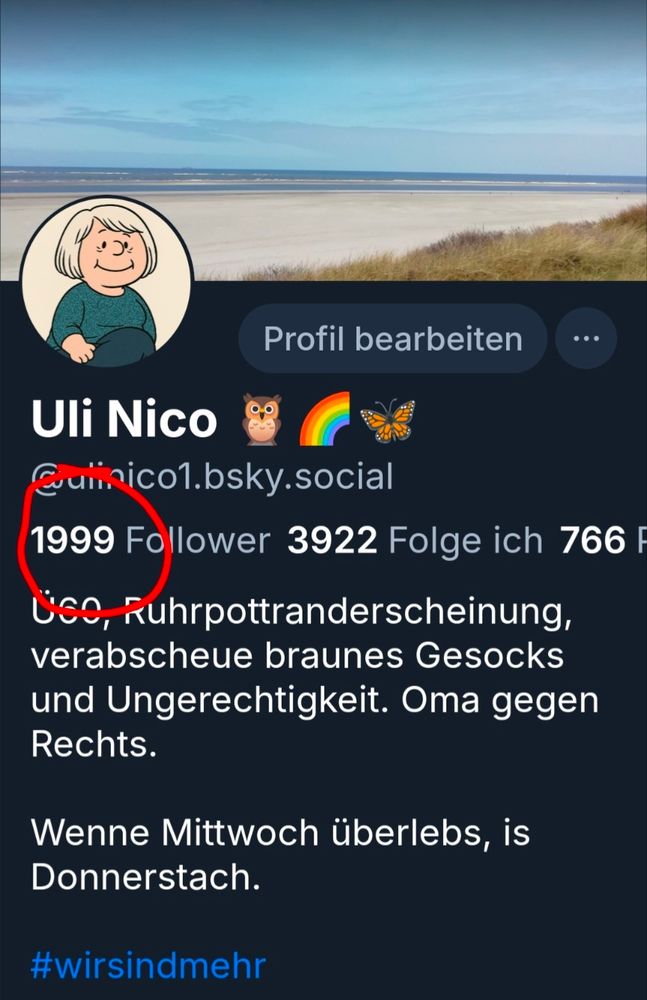The image size is (647, 1000).
Task: Click the text Oma gegen in the bio
Action: [x=500, y=701]
